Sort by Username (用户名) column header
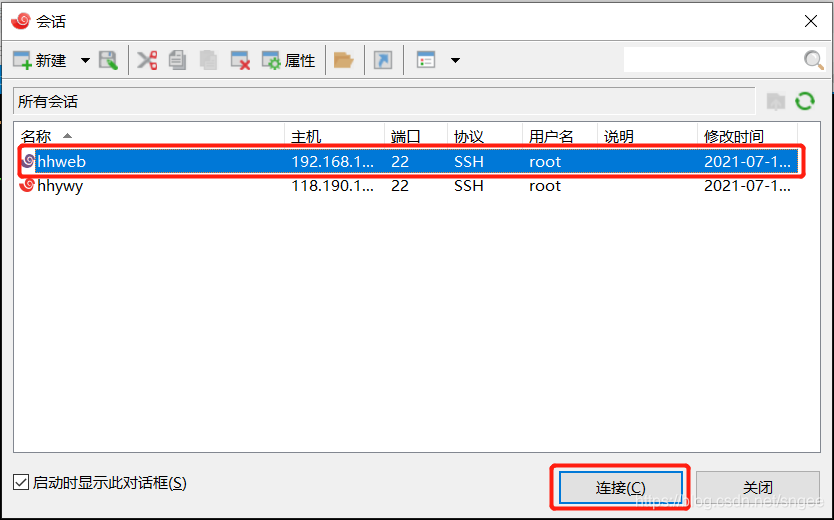 point(560,136)
